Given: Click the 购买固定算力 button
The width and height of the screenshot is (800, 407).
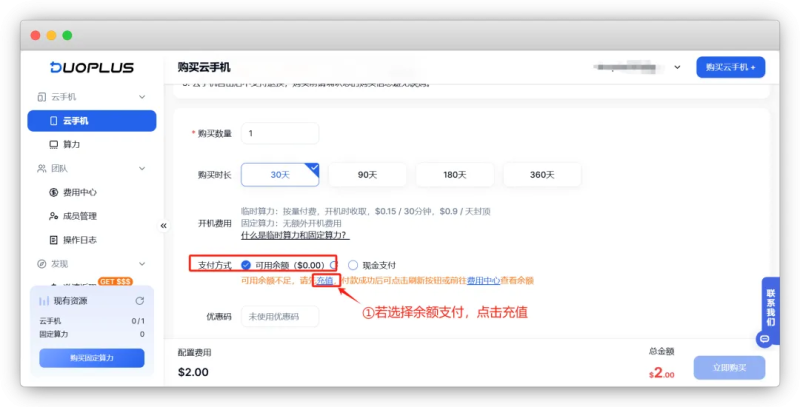Looking at the screenshot, I should coord(92,358).
